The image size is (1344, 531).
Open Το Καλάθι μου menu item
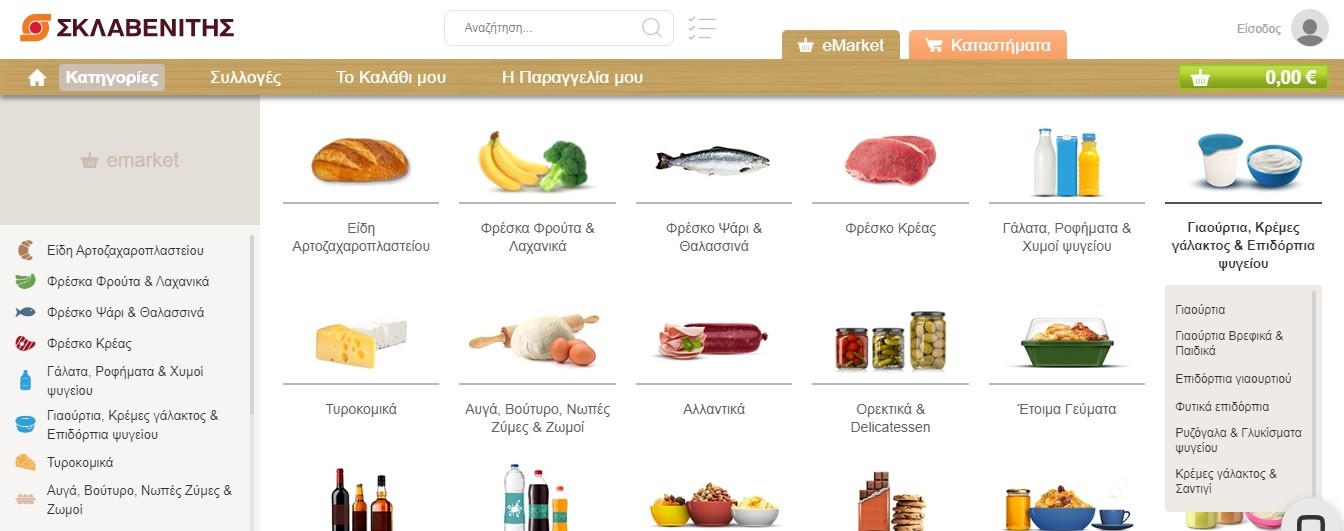(x=391, y=77)
